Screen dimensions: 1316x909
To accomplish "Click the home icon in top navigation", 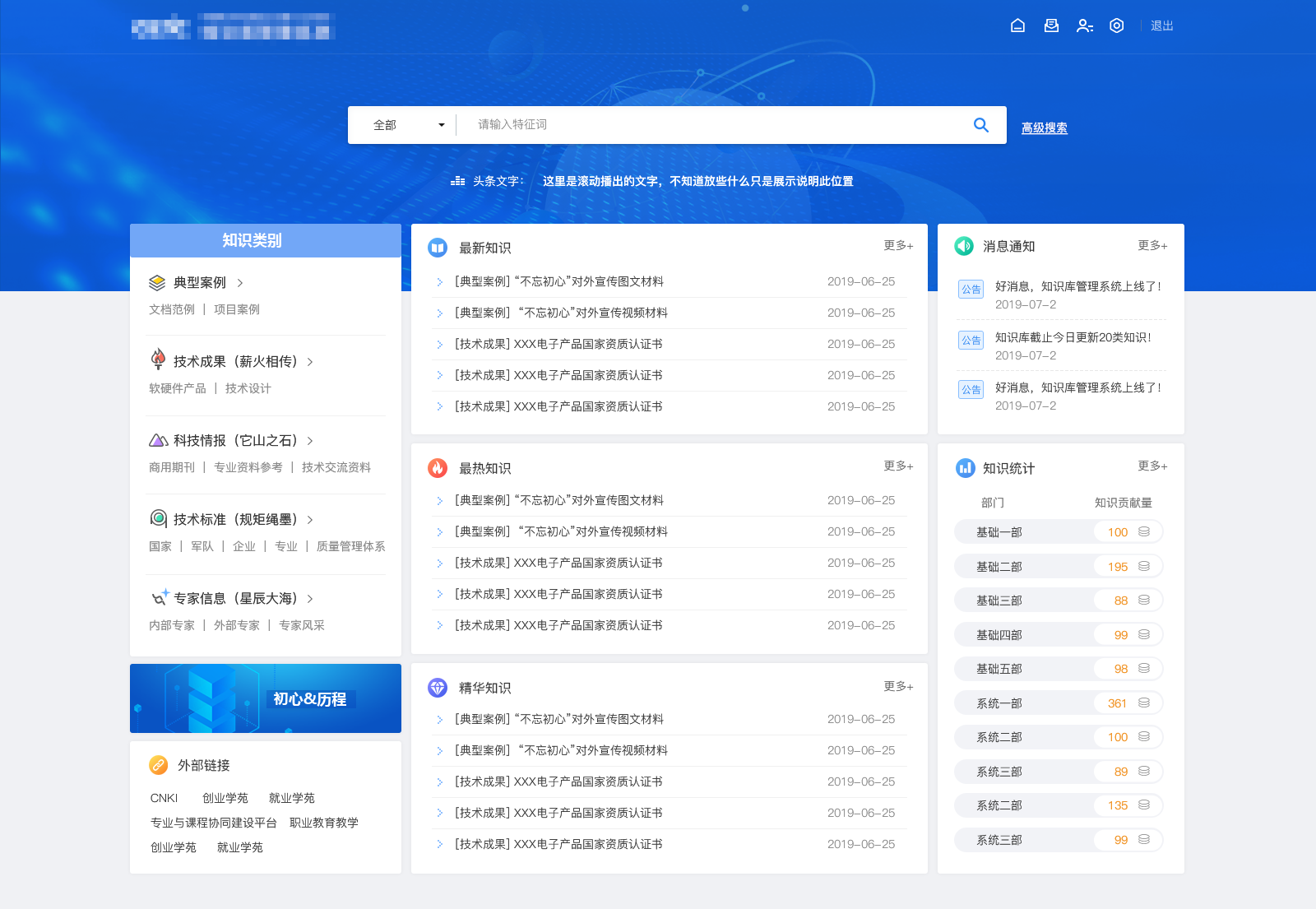I will pyautogui.click(x=1017, y=26).
